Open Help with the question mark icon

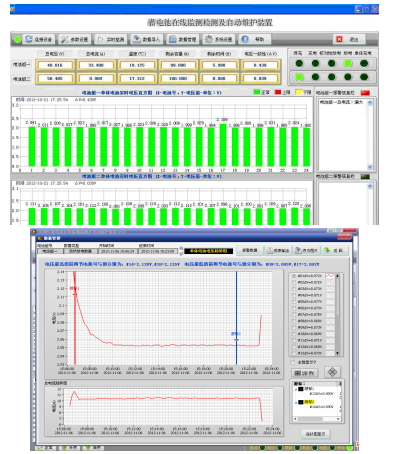pos(245,39)
